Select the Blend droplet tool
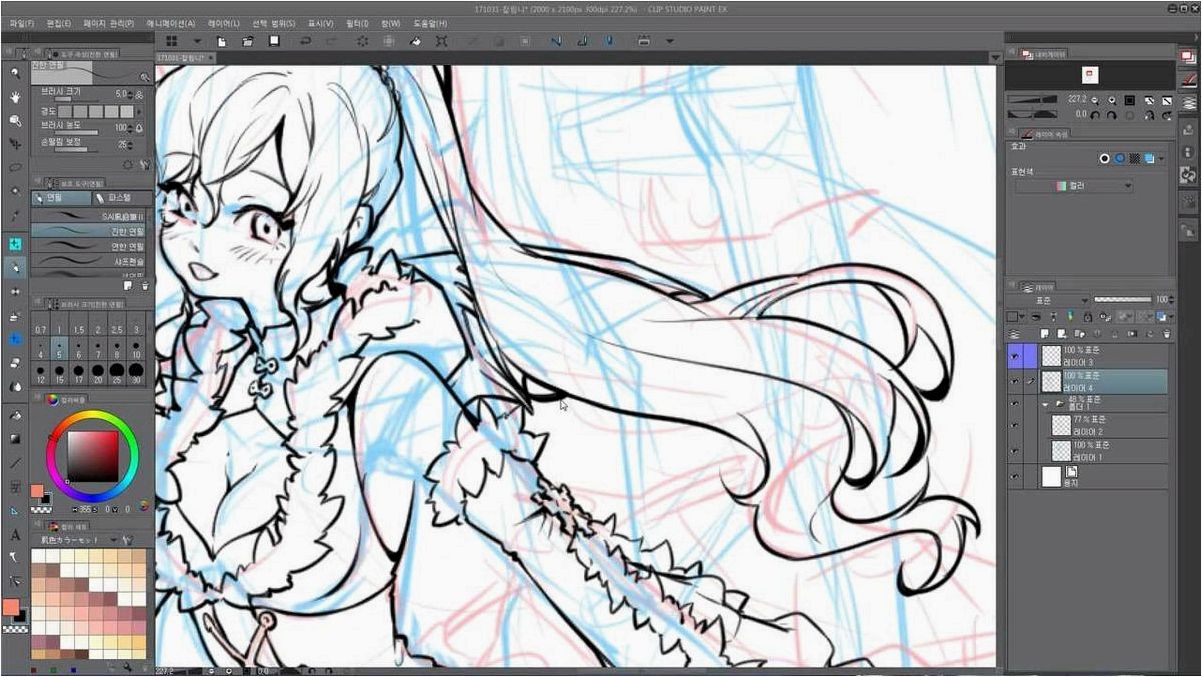Screen dimensions: 1202x677 15,386
